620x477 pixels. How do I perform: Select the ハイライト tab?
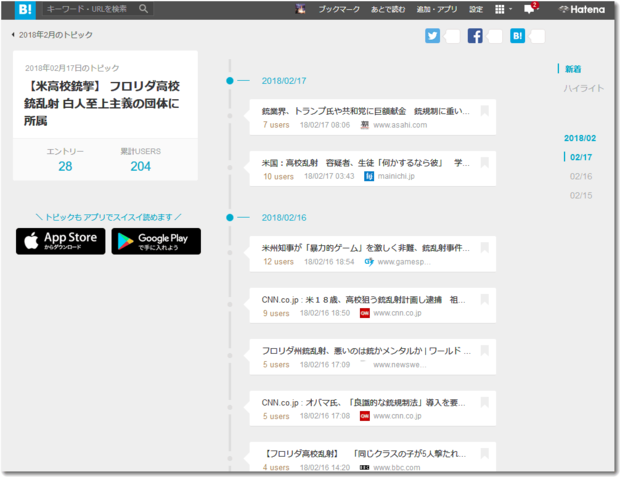584,88
